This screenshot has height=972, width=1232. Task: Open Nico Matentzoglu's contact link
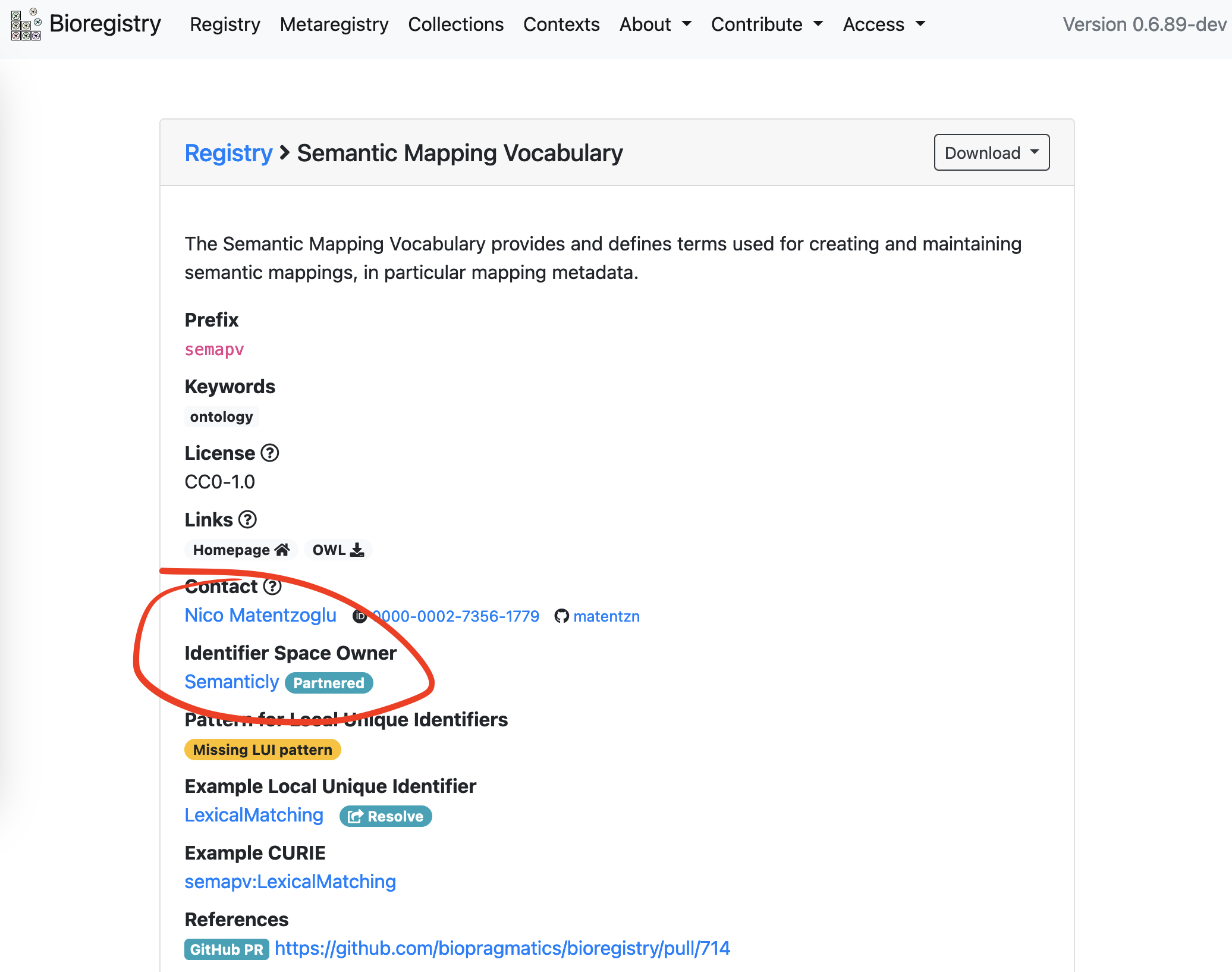260,616
